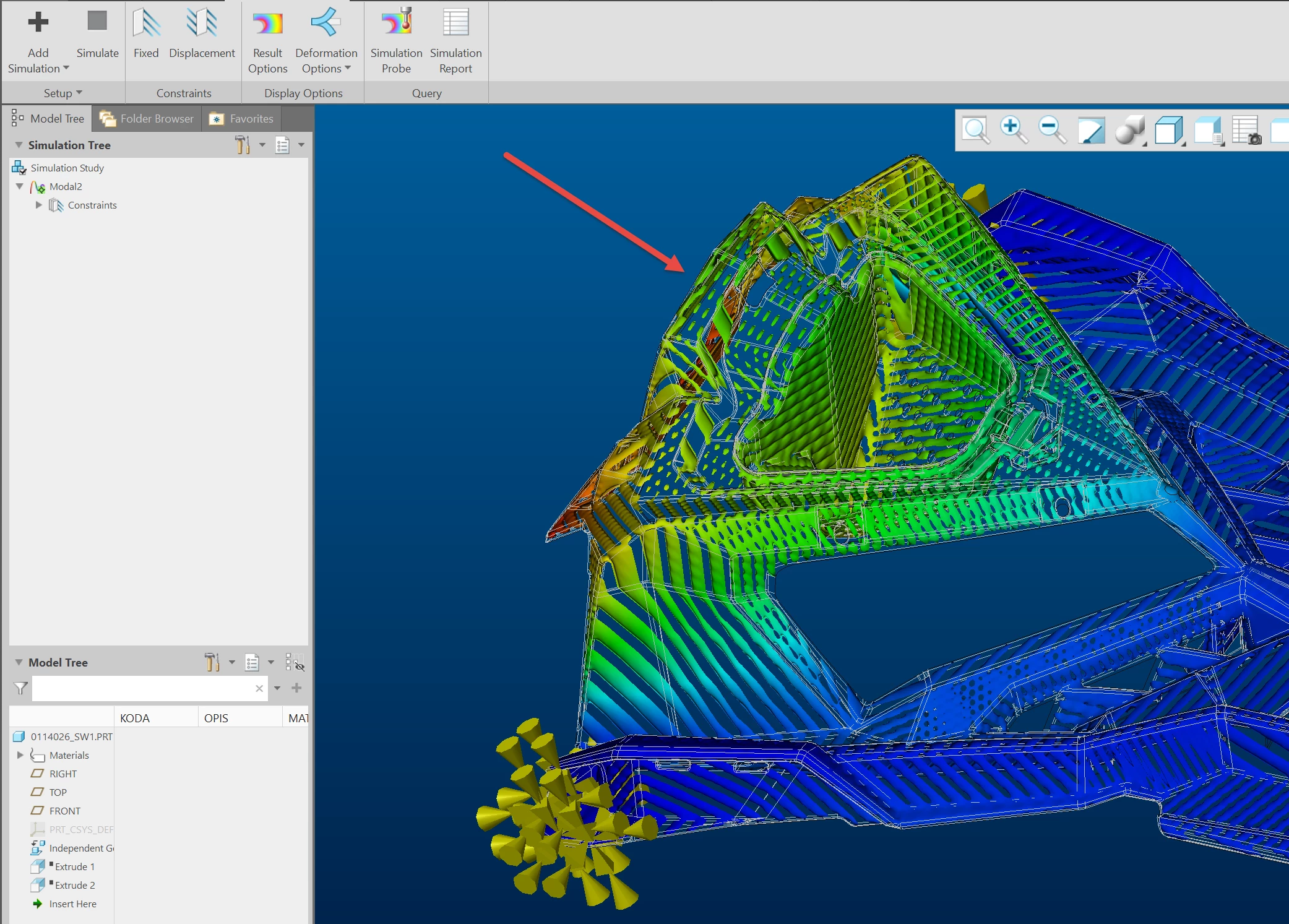Click the Simulate stop-square icon

tap(97, 22)
